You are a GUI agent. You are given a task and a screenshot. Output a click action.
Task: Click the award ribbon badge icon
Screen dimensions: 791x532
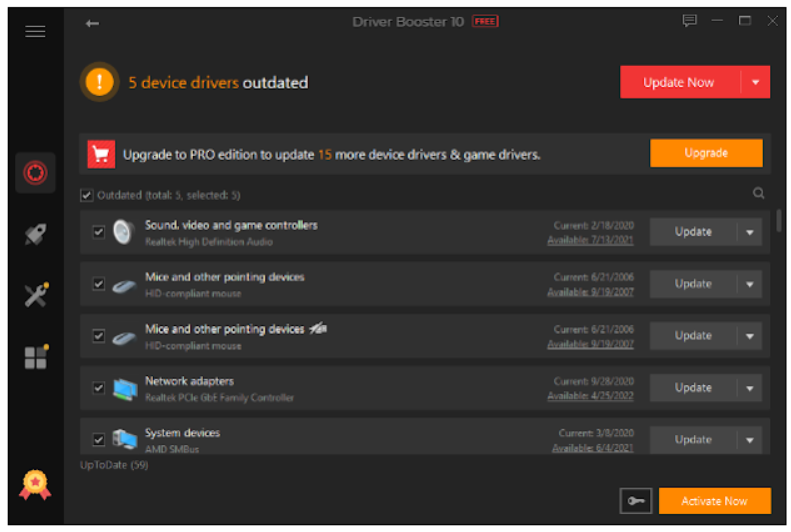(x=35, y=485)
